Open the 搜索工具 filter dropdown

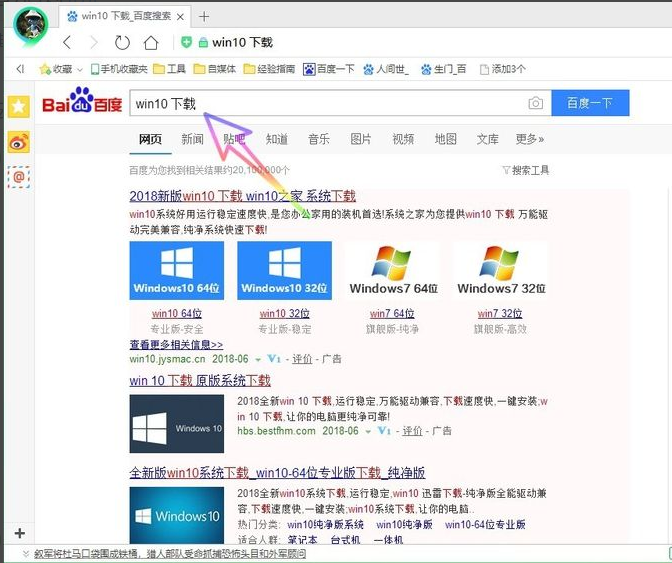pyautogui.click(x=525, y=171)
